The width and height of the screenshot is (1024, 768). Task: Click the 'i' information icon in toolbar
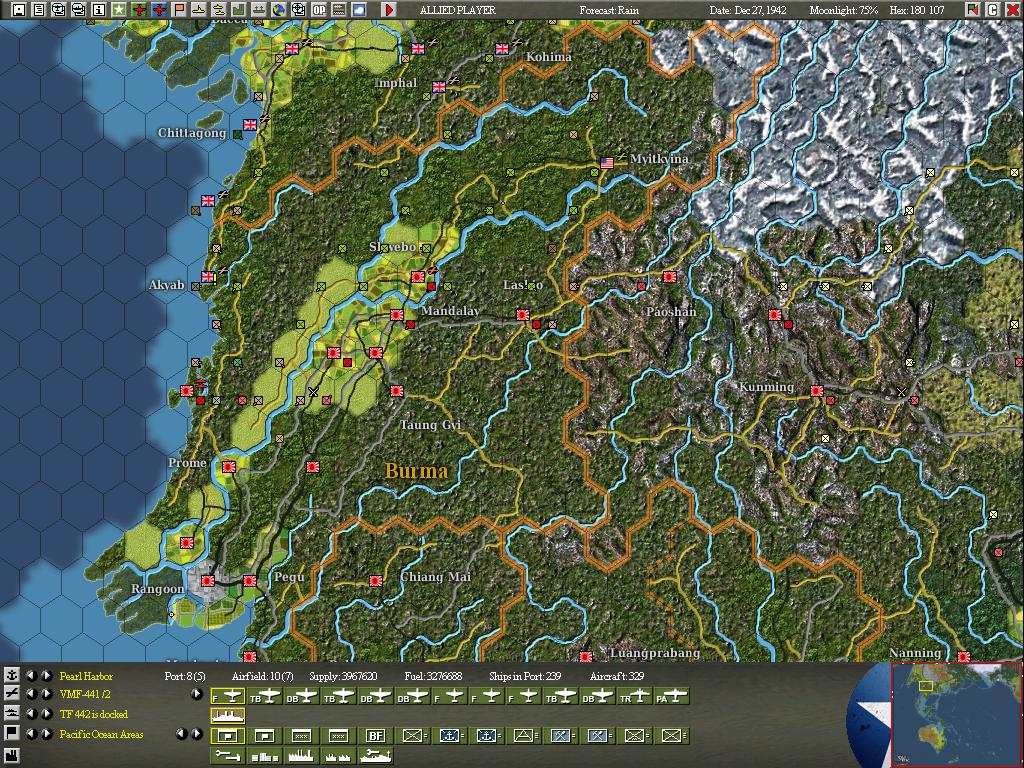[x=99, y=9]
